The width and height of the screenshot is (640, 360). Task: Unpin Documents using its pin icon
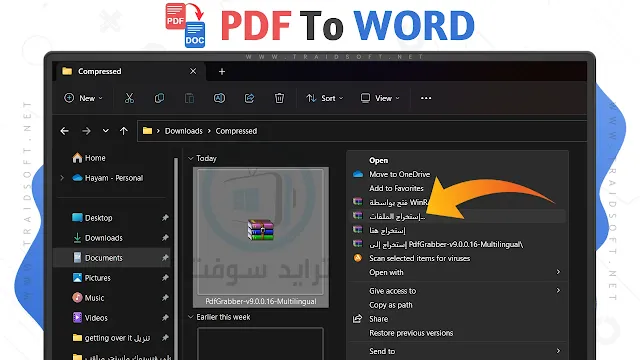coord(165,258)
